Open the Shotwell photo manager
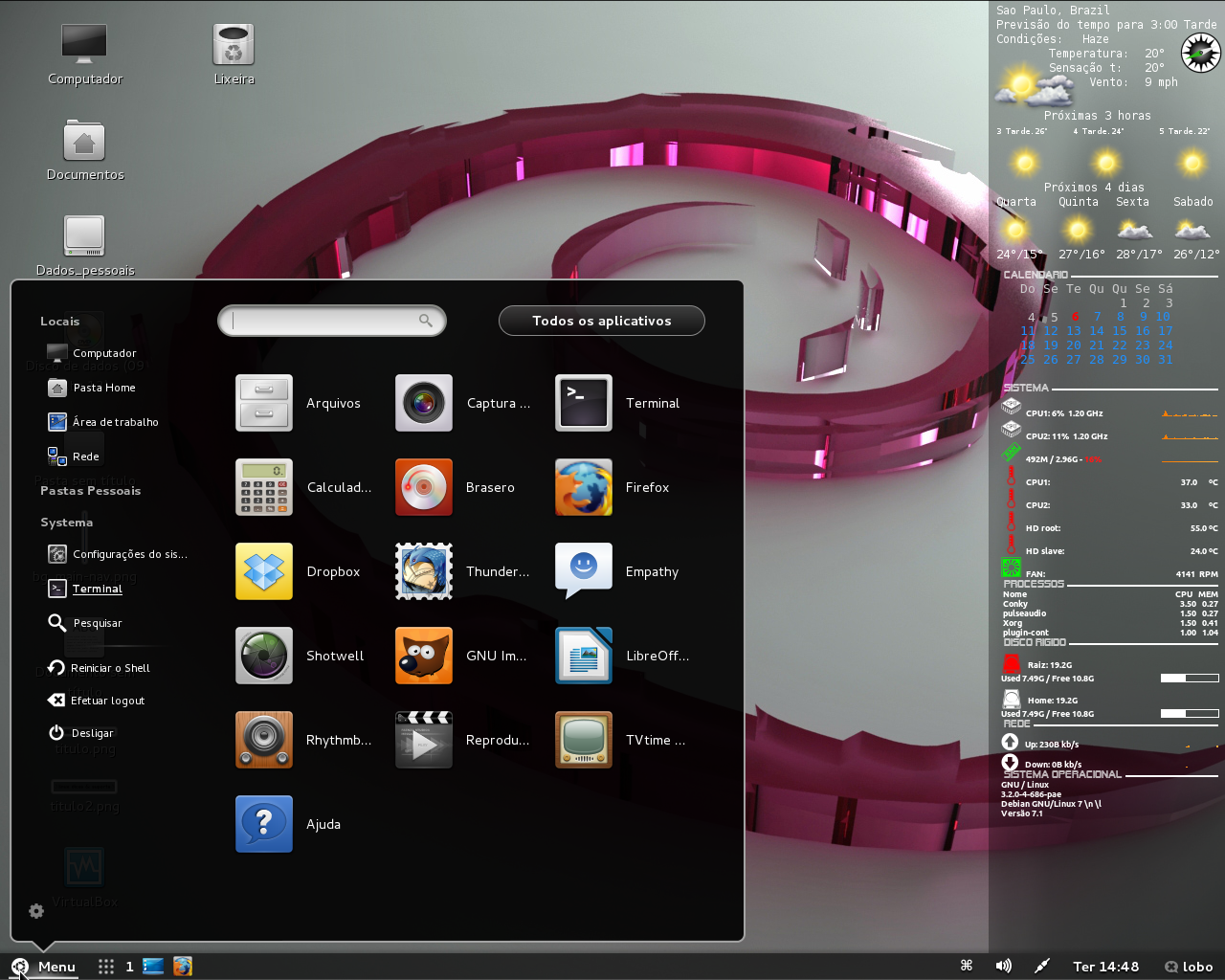Screen dimensions: 1225x980 264,656
